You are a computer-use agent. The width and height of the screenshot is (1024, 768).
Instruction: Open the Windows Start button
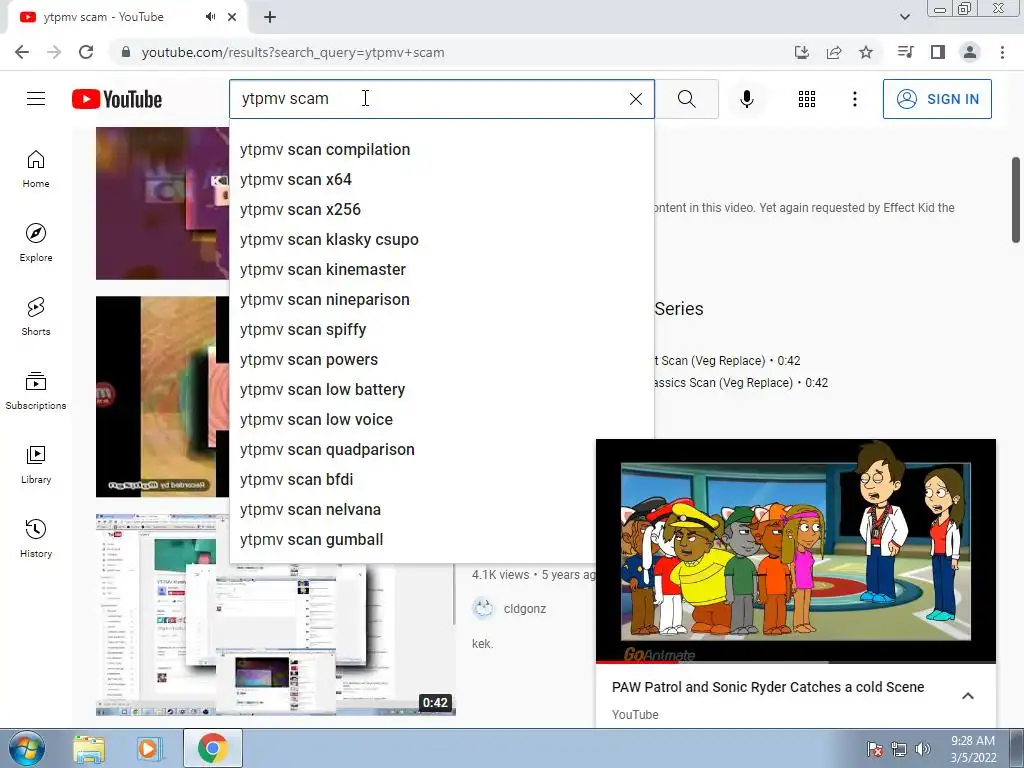tap(26, 748)
